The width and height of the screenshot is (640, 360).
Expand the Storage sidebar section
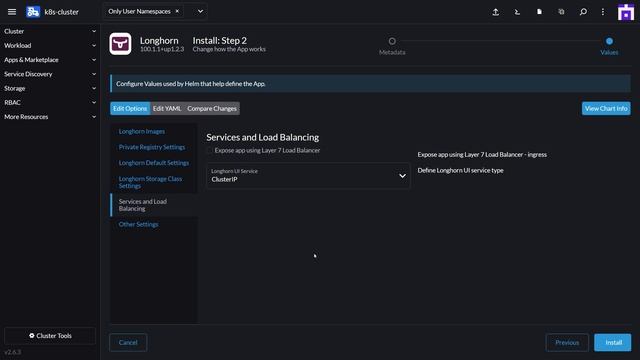pyautogui.click(x=50, y=88)
